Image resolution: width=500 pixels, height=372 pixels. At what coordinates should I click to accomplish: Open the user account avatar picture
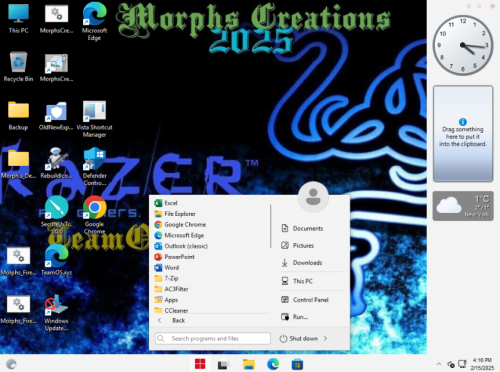coord(313,197)
